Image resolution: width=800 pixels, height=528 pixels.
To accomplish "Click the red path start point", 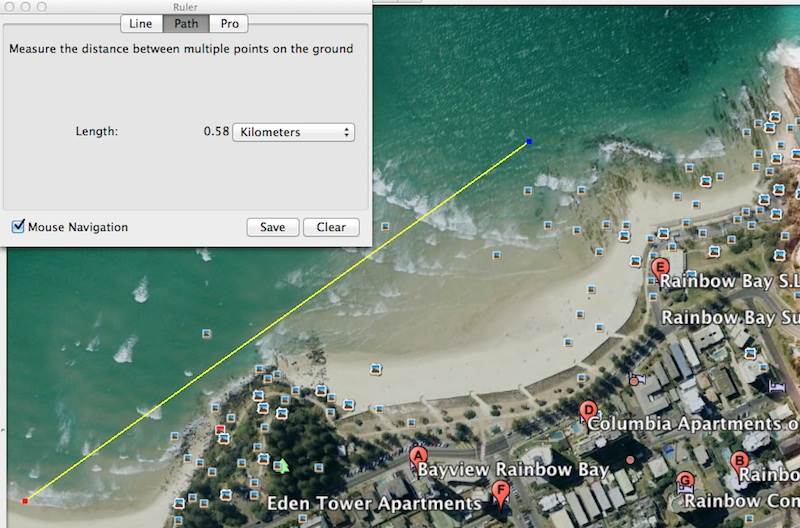I will [x=25, y=500].
